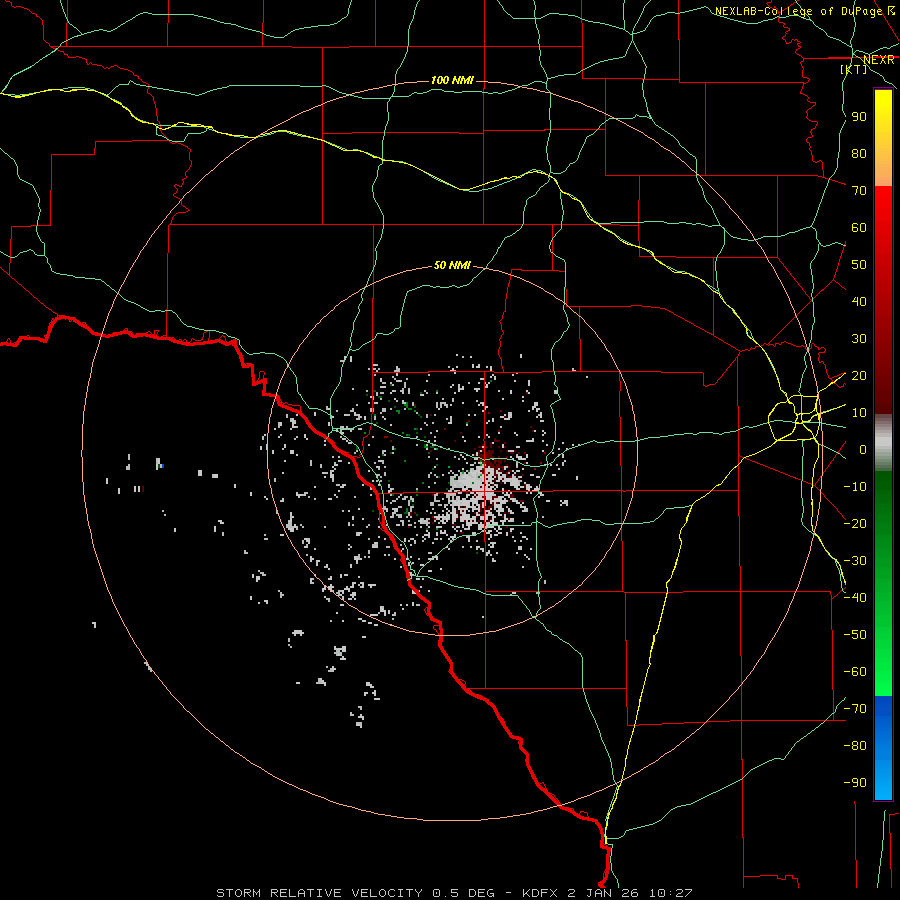Select the -60 value on velocity scale
Viewport: 900px width, 900px height.
(x=855, y=672)
